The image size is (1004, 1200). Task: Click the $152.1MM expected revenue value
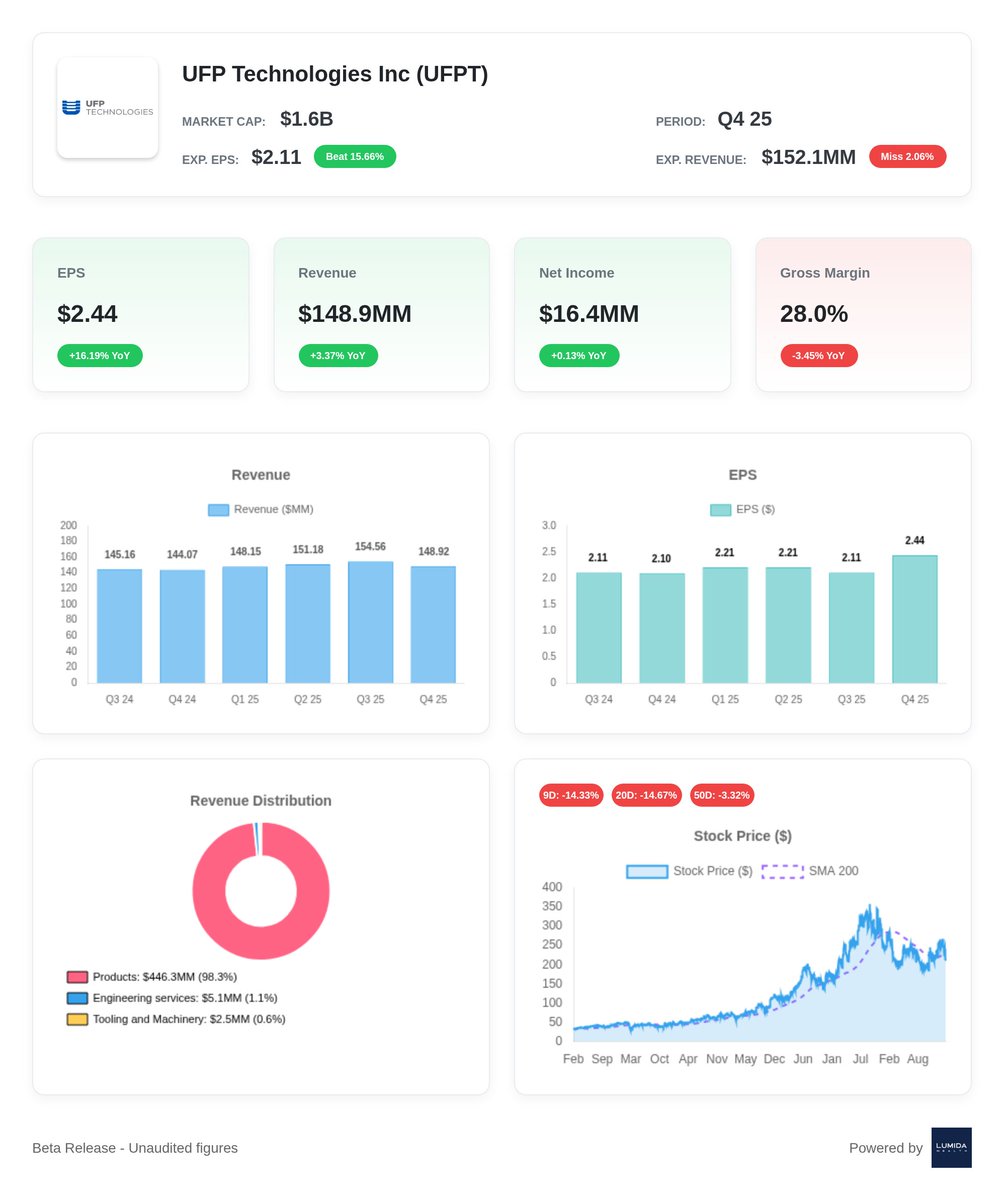(809, 157)
